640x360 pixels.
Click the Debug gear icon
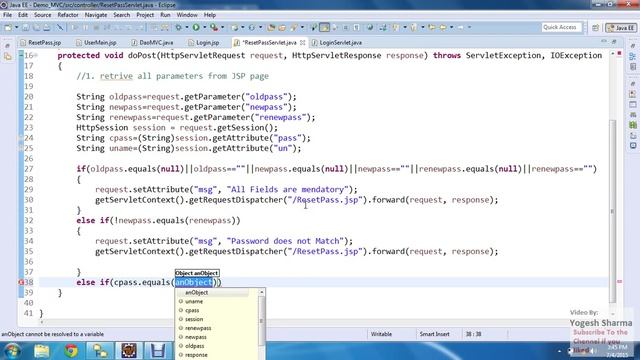pyautogui.click(x=178, y=27)
